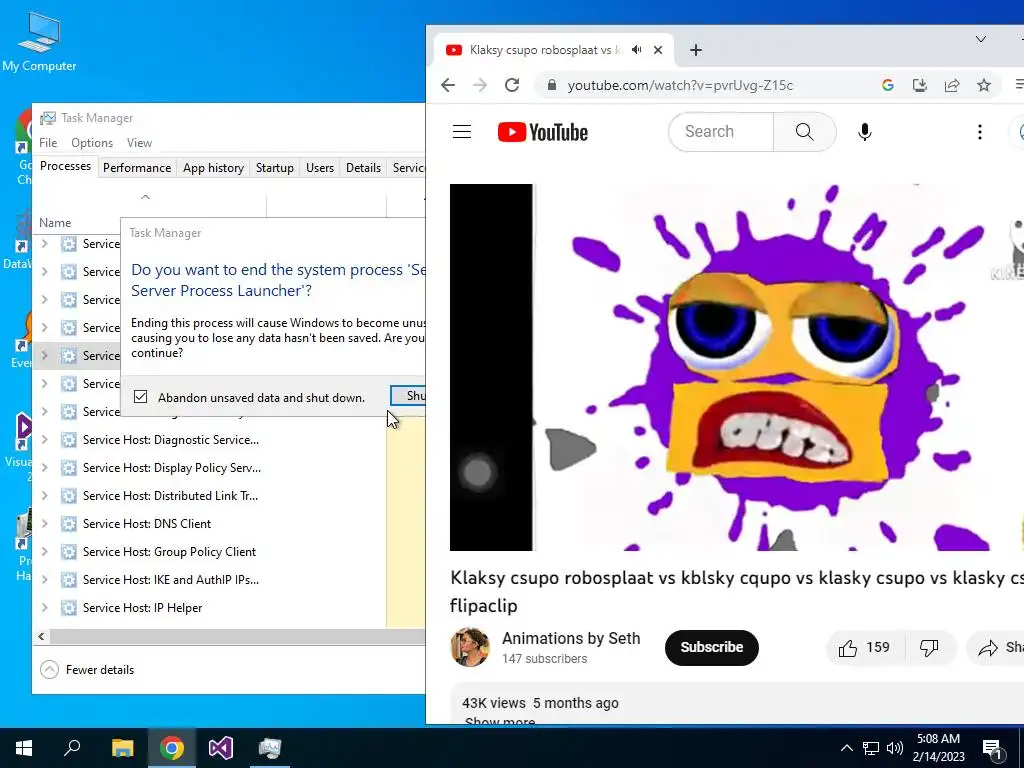Expand Service Host: IP Helper row
The height and width of the screenshot is (768, 1024).
click(44, 607)
